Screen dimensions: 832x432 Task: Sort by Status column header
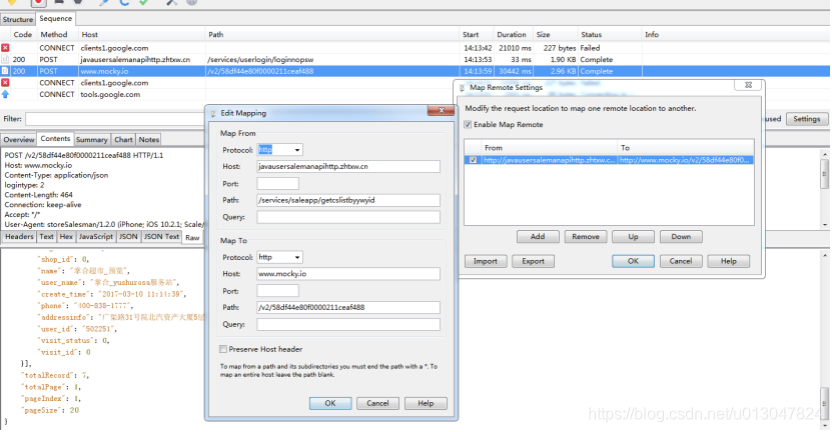click(609, 34)
